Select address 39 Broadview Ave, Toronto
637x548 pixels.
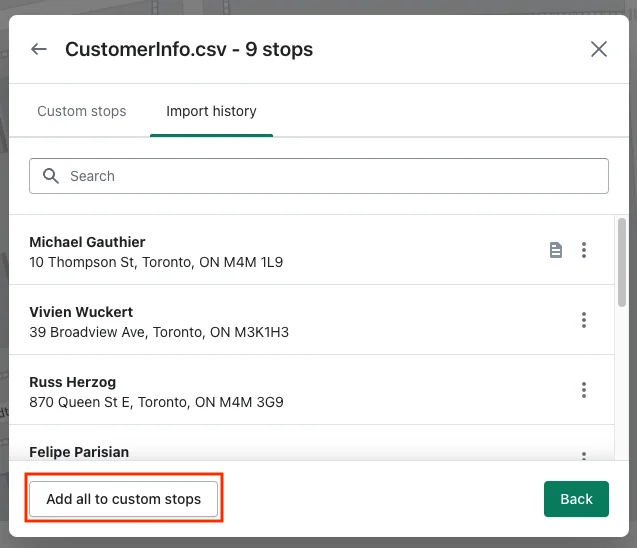pyautogui.click(x=159, y=332)
